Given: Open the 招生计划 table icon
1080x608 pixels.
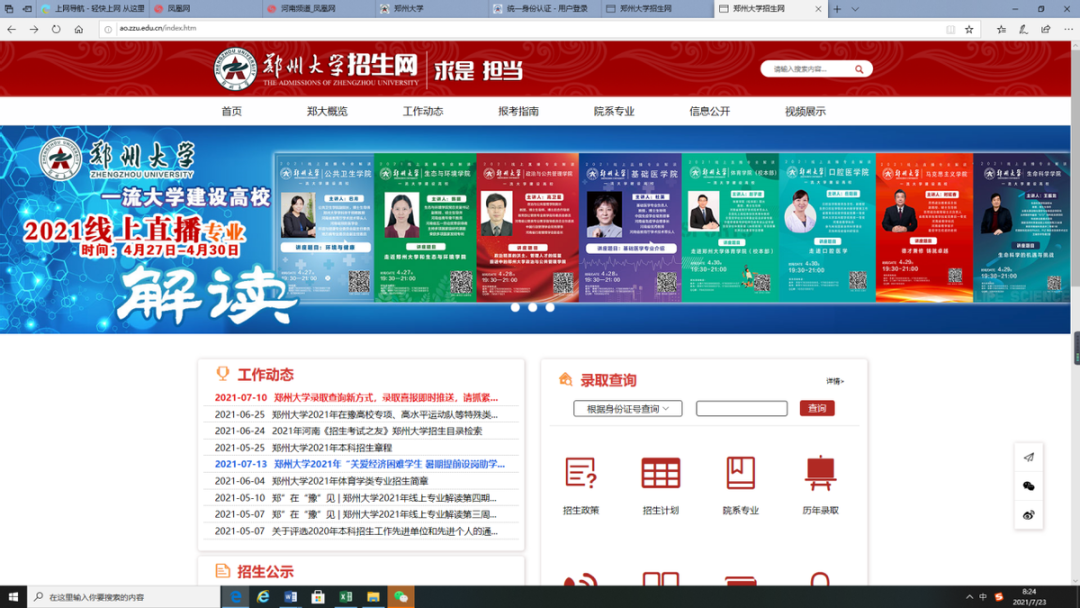Looking at the screenshot, I should coord(660,475).
